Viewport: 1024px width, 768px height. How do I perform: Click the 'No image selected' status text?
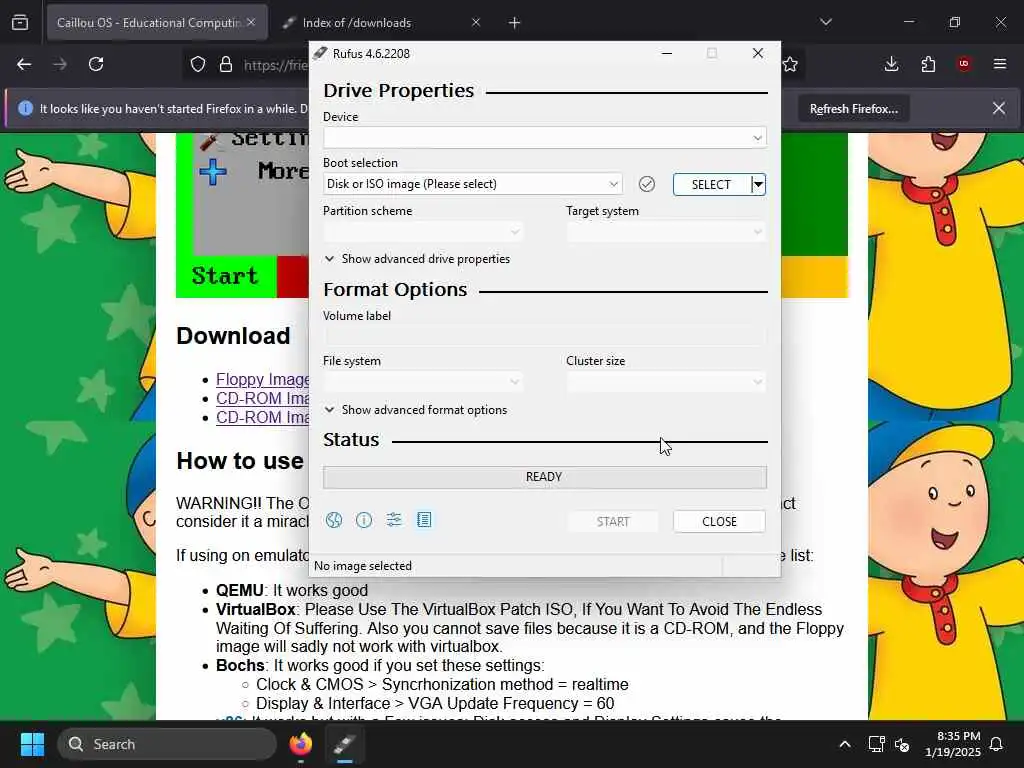coord(363,566)
